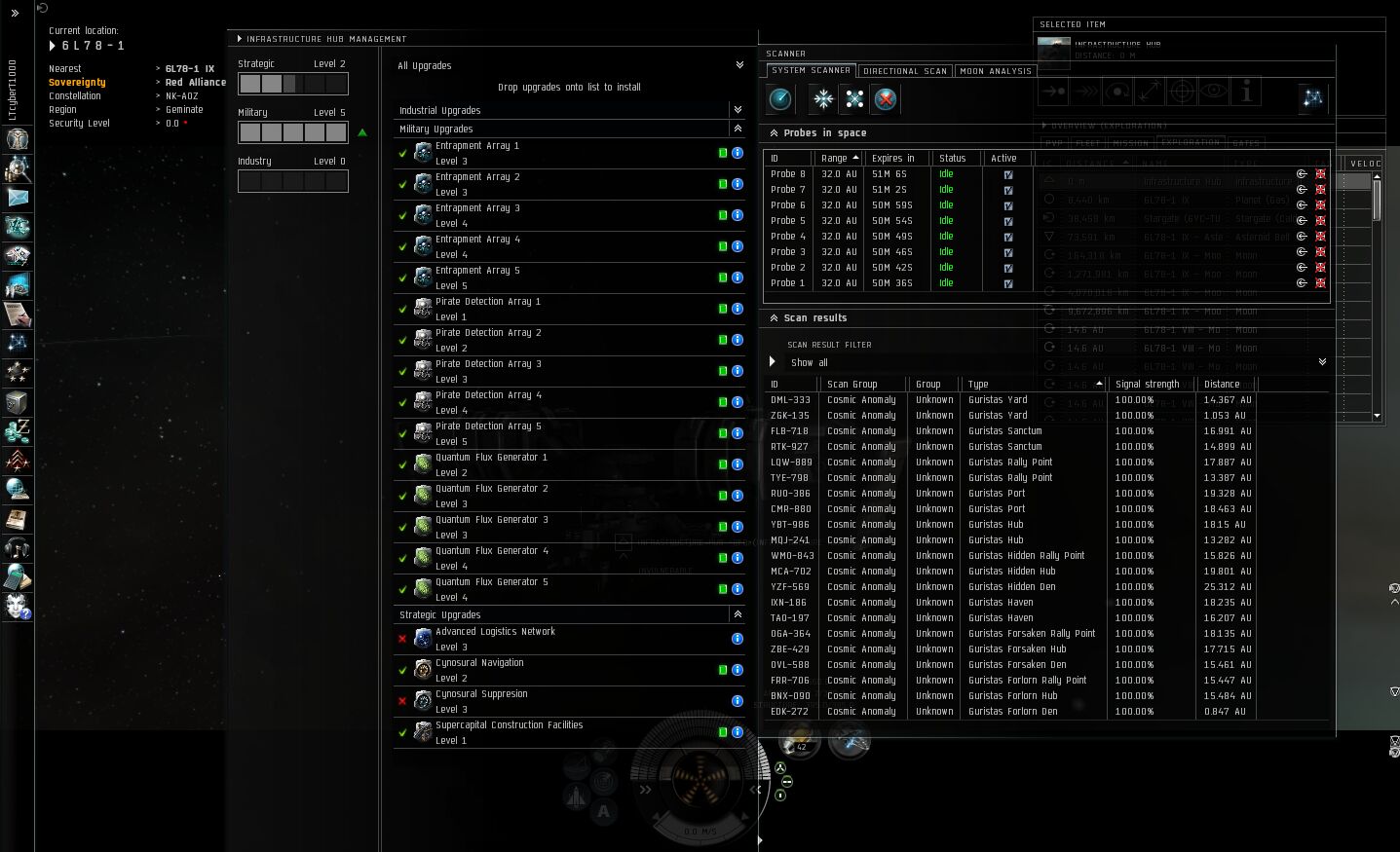Click the Military level progress bar
This screenshot has width=1400, height=852.
[x=293, y=132]
